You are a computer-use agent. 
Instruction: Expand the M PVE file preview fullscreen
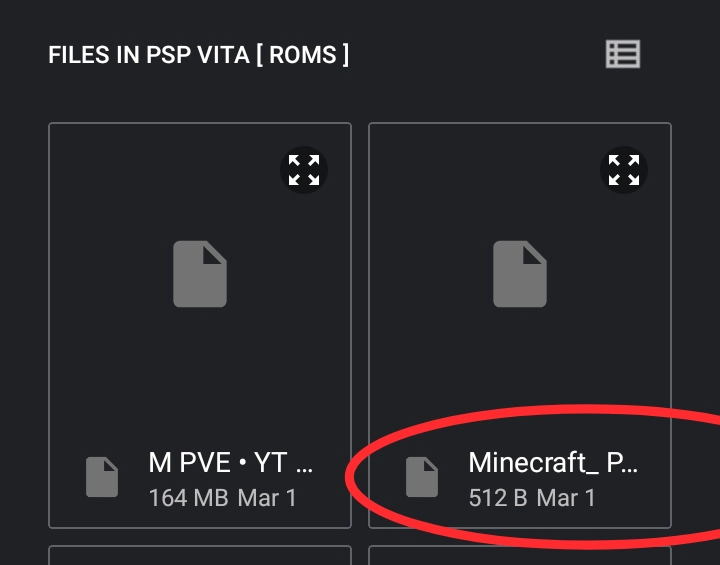click(304, 170)
